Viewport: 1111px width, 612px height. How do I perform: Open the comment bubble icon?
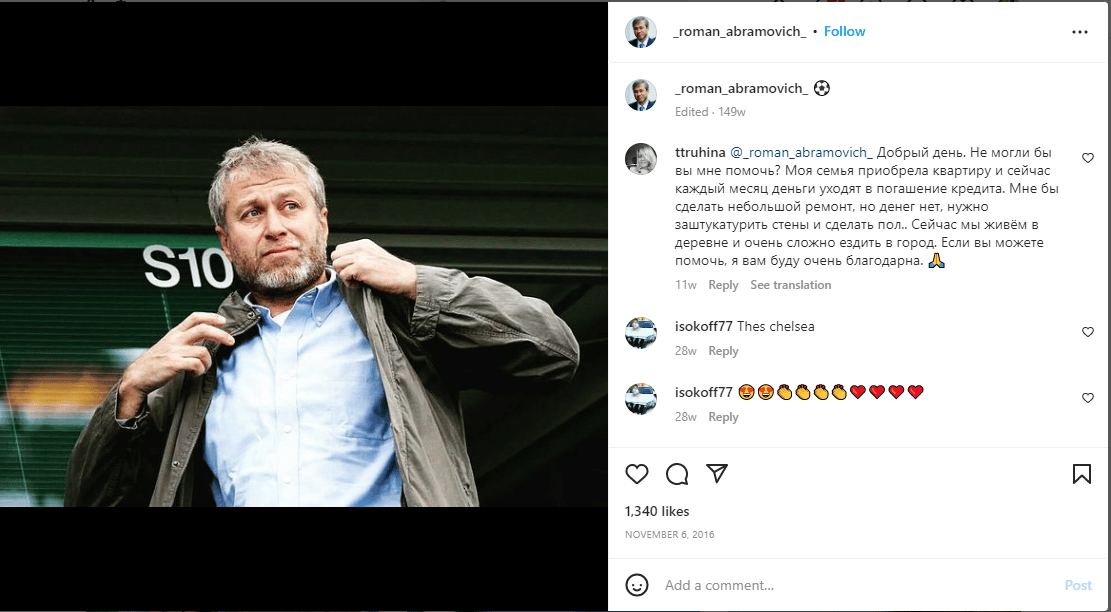677,474
